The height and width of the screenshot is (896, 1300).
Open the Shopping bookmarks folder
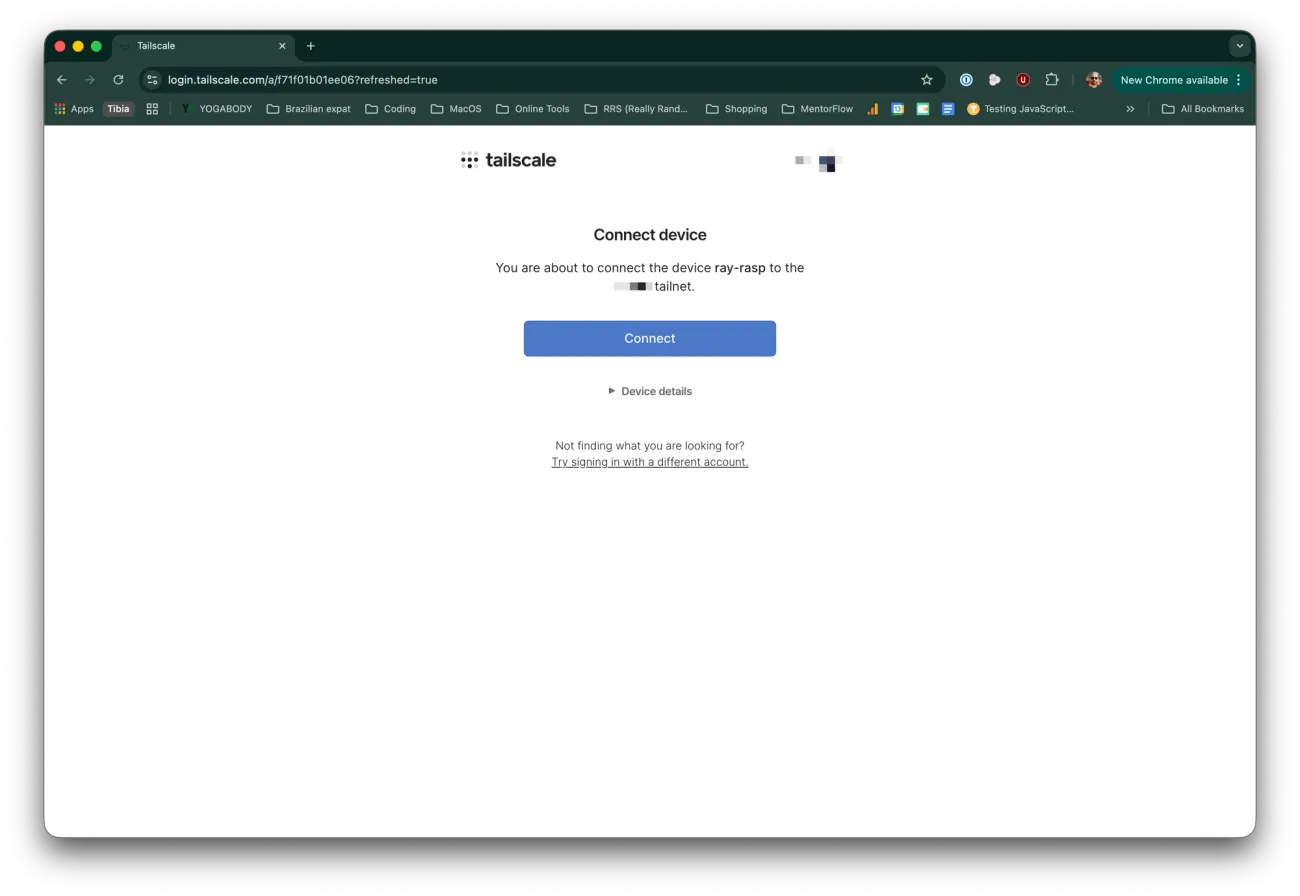coord(737,109)
